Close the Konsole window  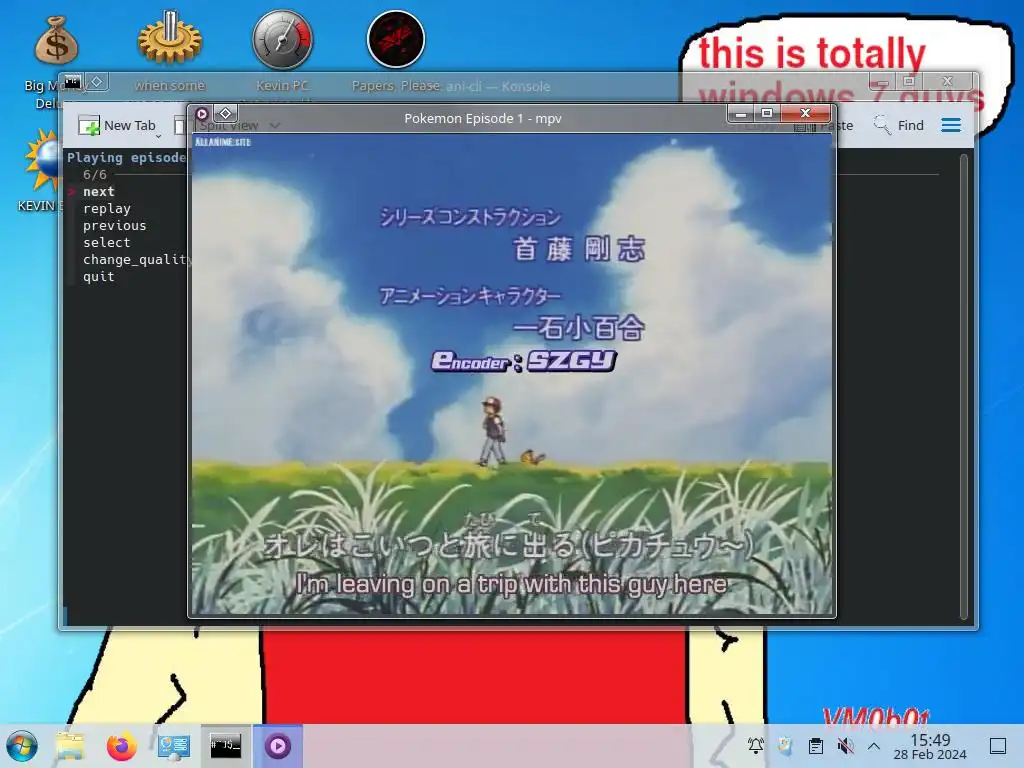[948, 81]
